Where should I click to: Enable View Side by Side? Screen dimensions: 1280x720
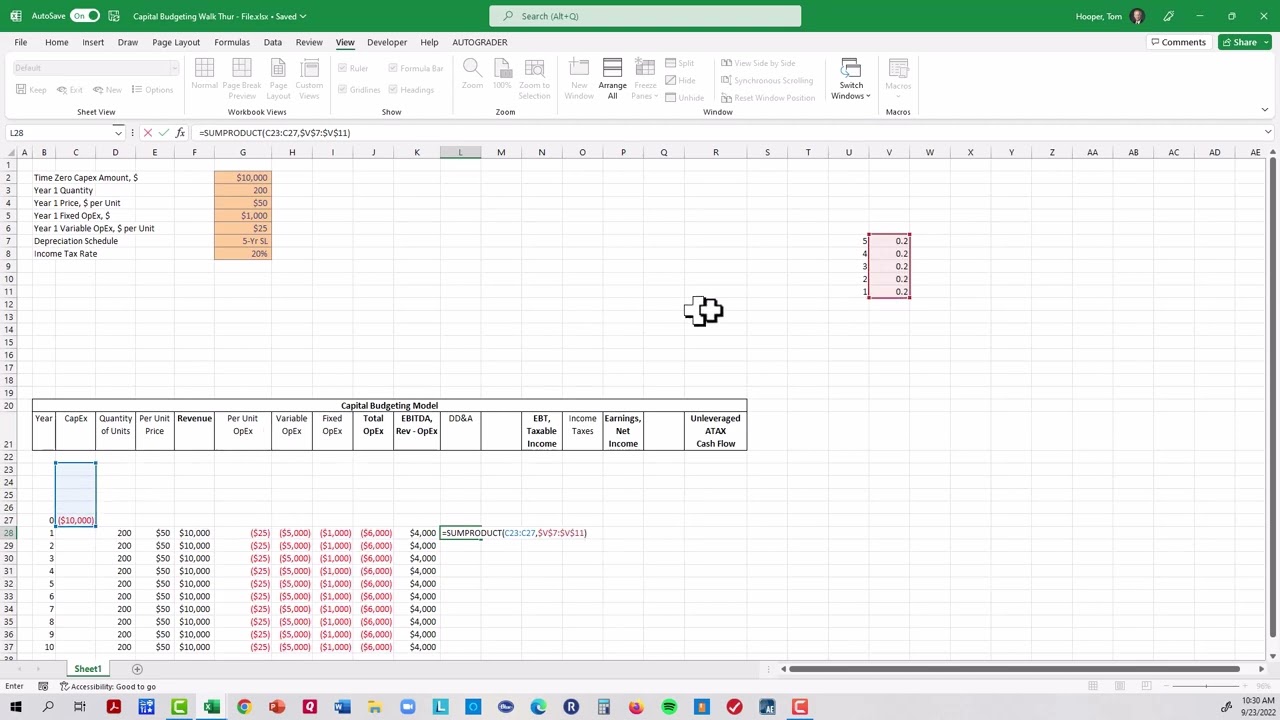pyautogui.click(x=759, y=63)
